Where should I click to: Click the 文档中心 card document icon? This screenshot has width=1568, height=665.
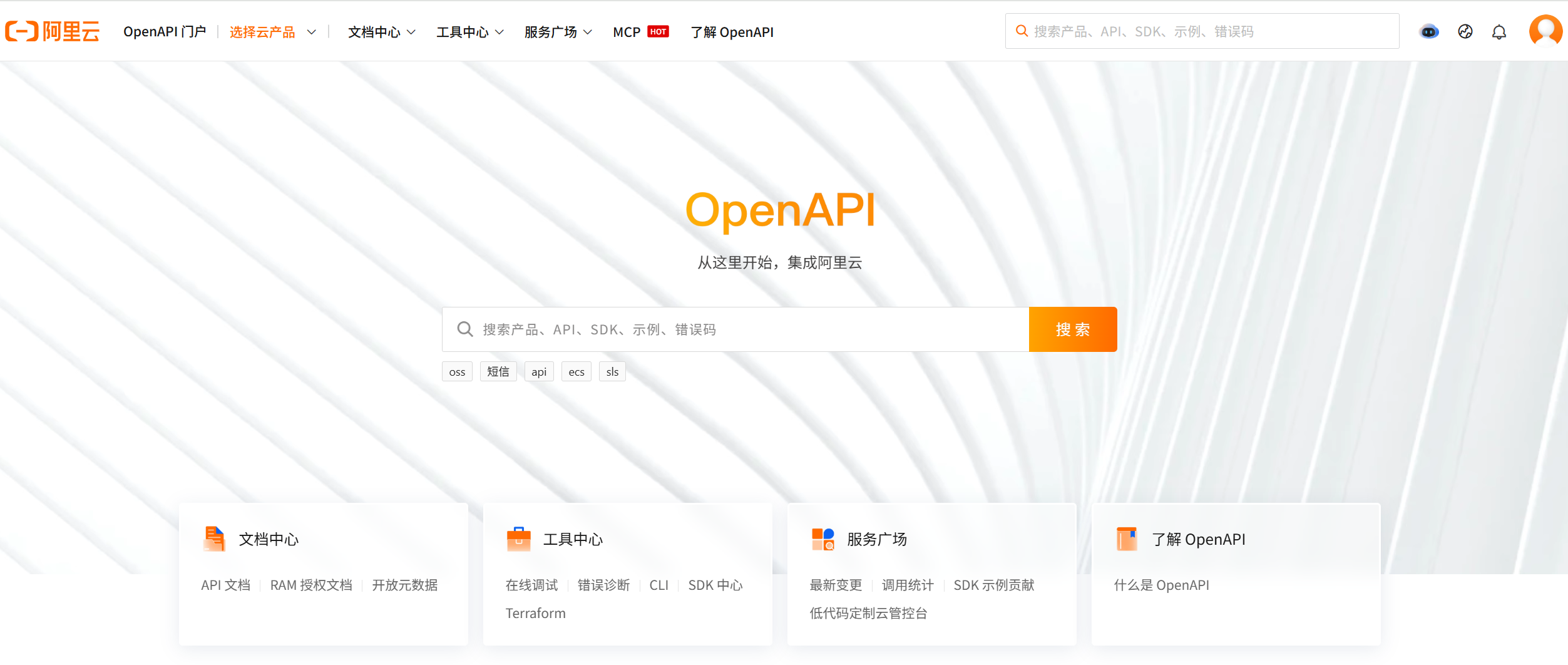coord(215,539)
